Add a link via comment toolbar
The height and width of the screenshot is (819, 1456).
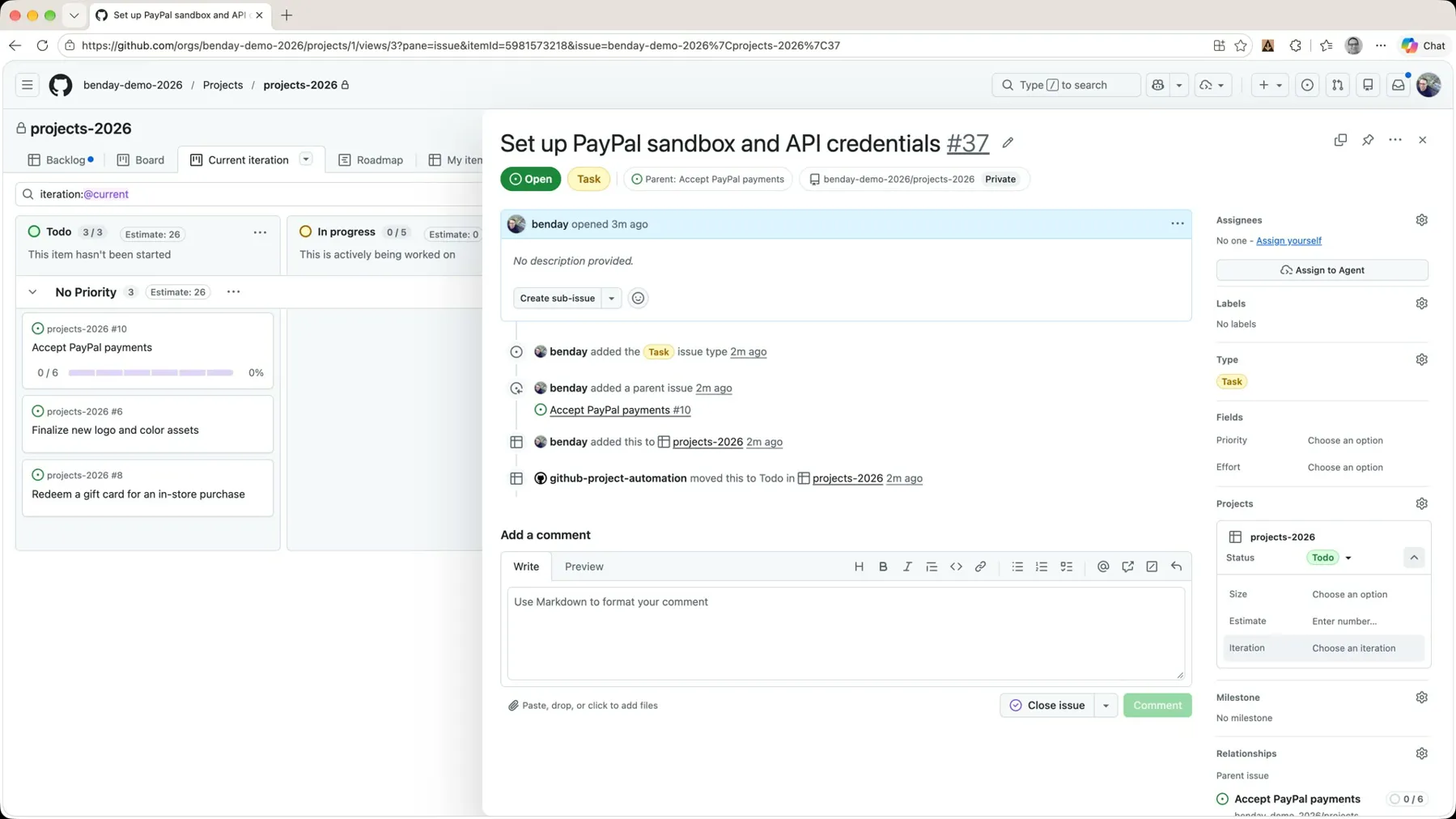click(980, 567)
